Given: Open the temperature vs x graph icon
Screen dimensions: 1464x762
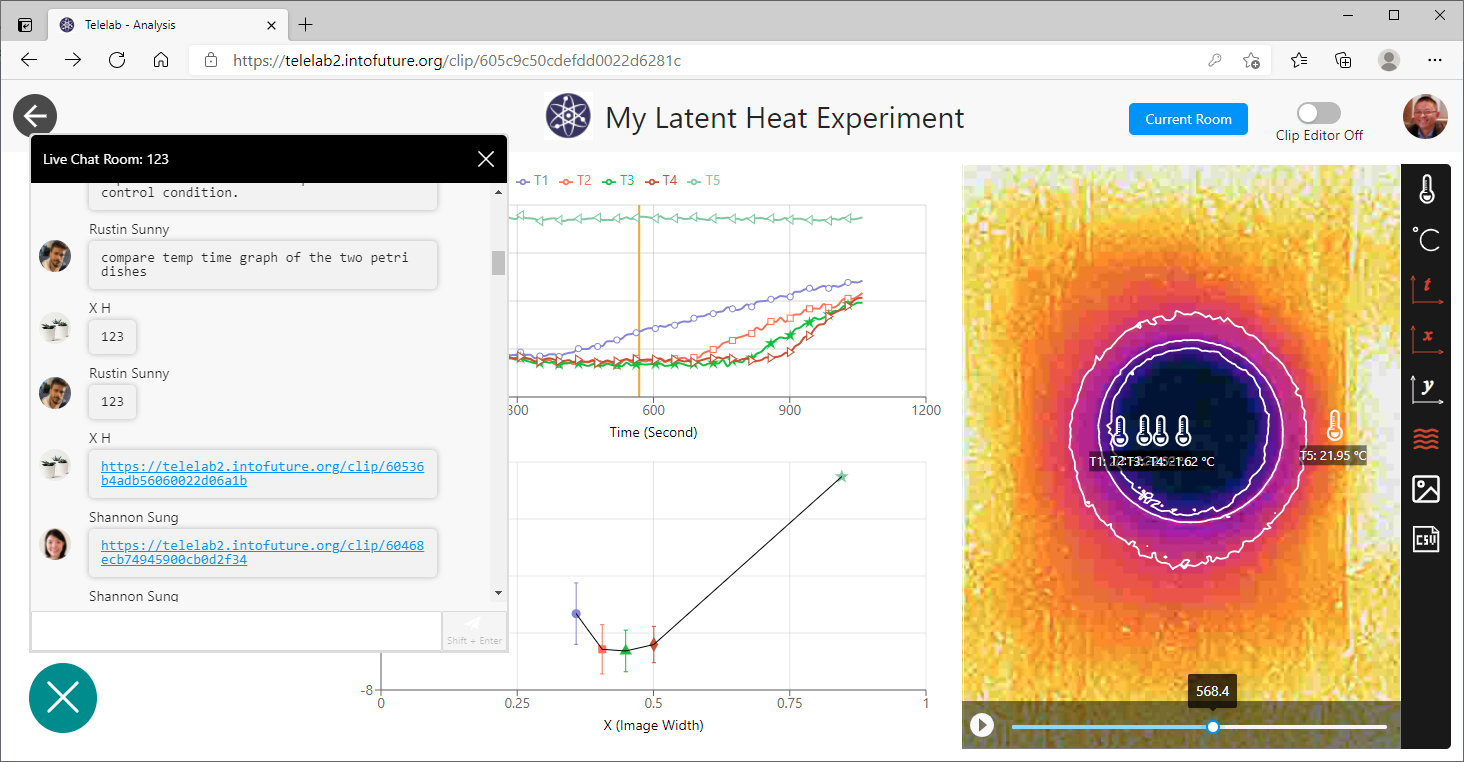Looking at the screenshot, I should coord(1426,339).
